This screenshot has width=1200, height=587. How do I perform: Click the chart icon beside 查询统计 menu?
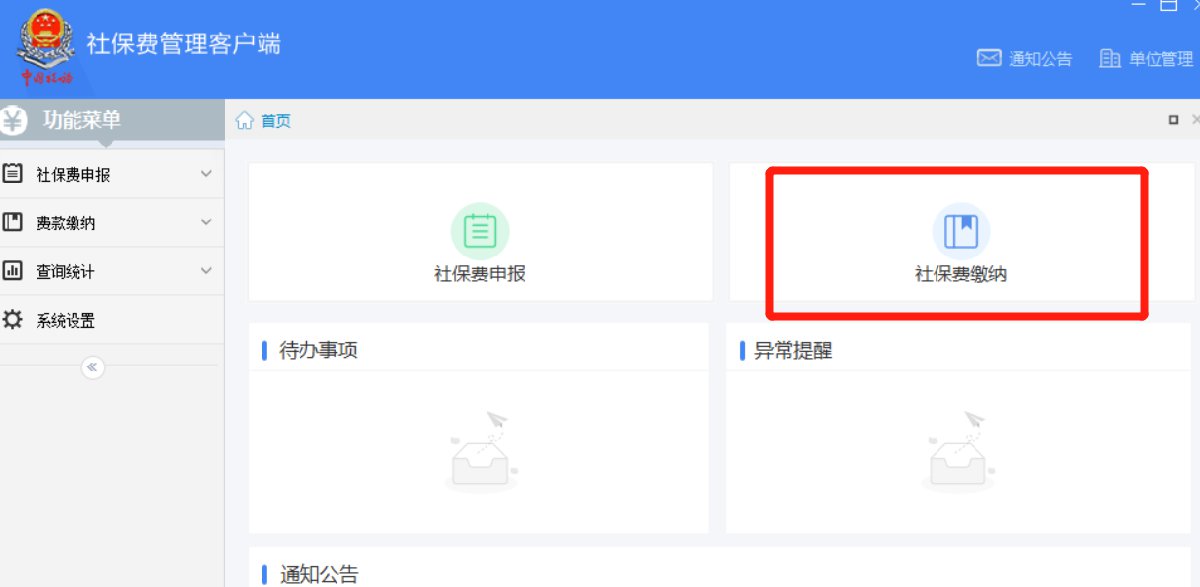(13, 270)
